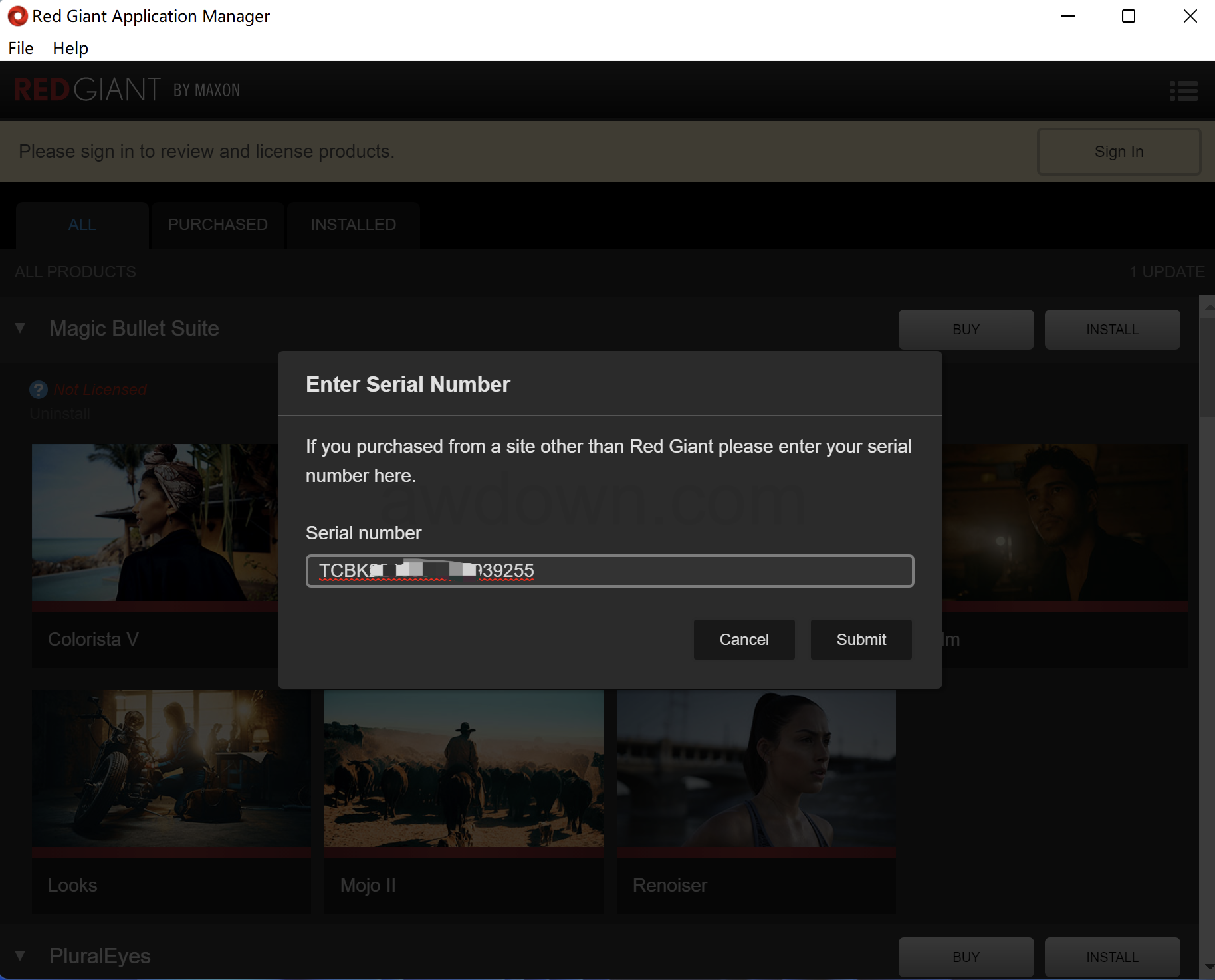Switch to the Purchased tab
This screenshot has height=980, width=1215.
coord(217,225)
